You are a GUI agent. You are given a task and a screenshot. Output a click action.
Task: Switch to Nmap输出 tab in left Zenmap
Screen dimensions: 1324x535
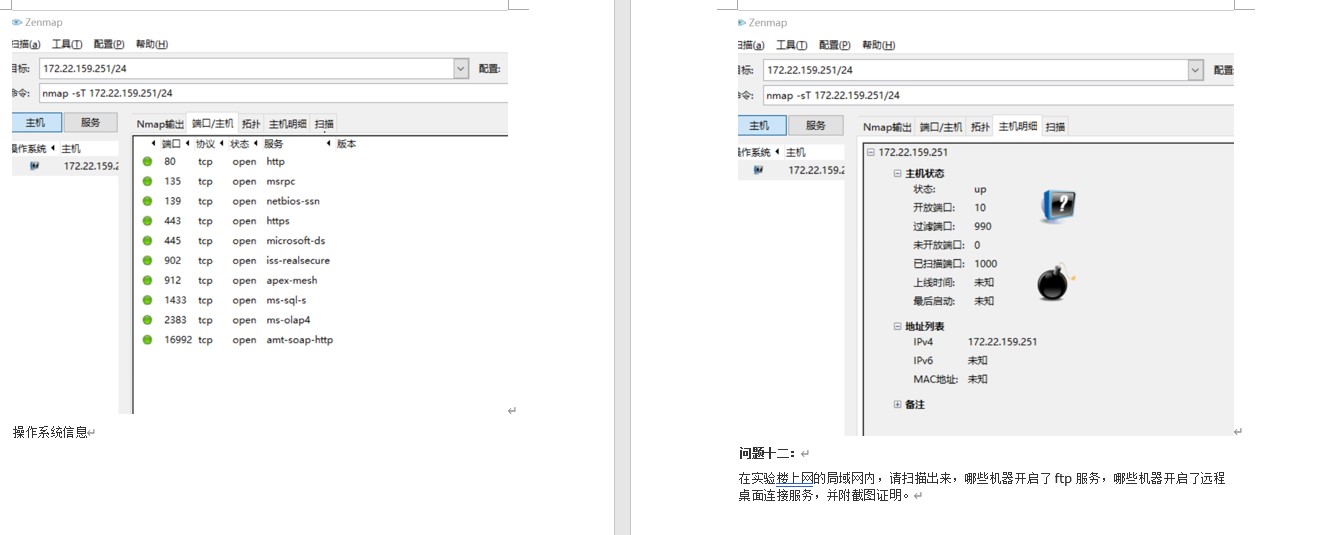160,124
